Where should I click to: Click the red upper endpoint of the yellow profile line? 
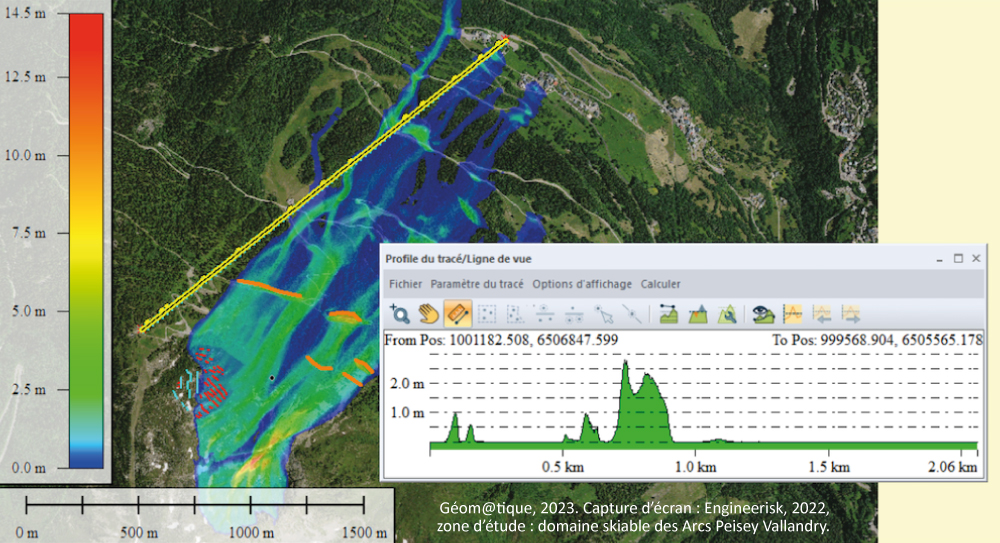(x=506, y=39)
